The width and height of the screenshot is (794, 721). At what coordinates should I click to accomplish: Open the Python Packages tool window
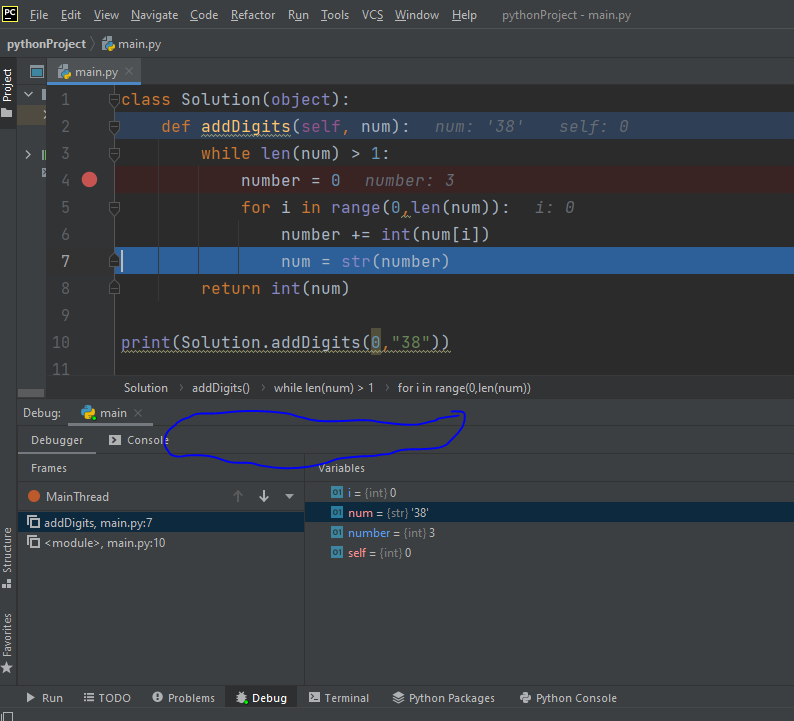(444, 698)
